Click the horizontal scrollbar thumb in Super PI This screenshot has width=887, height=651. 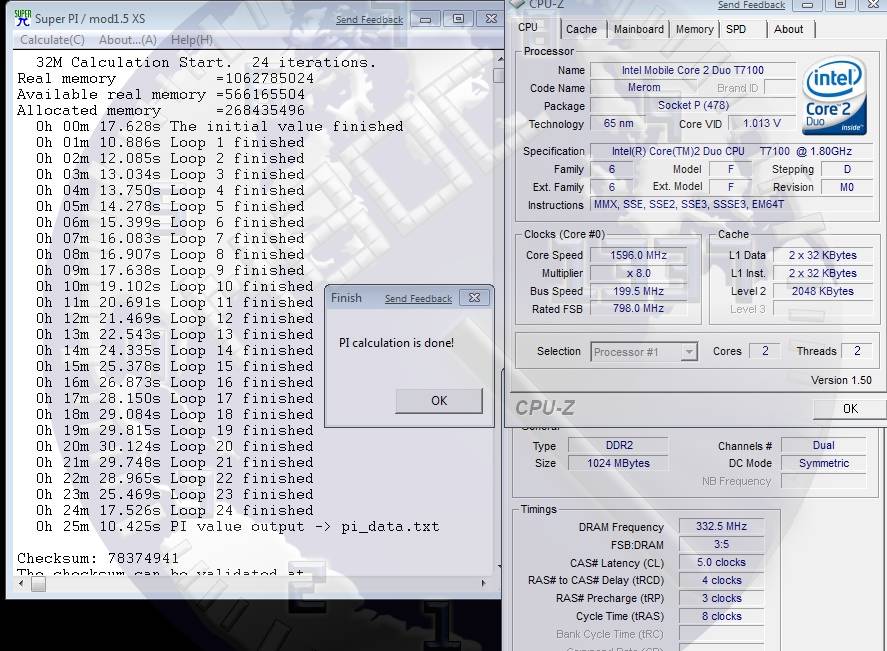38,584
